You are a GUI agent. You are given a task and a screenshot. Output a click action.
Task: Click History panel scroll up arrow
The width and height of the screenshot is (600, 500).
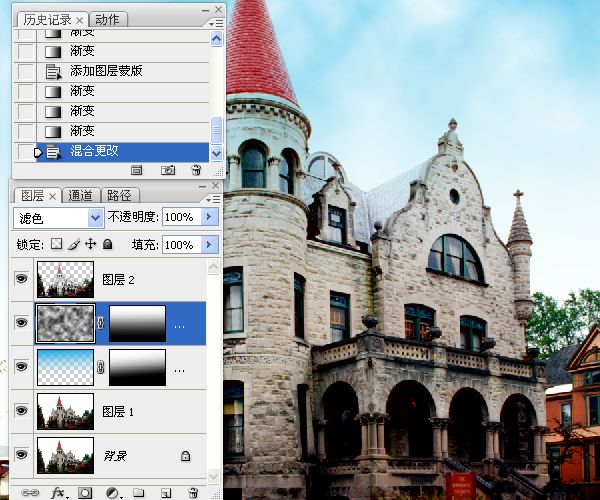[x=217, y=38]
